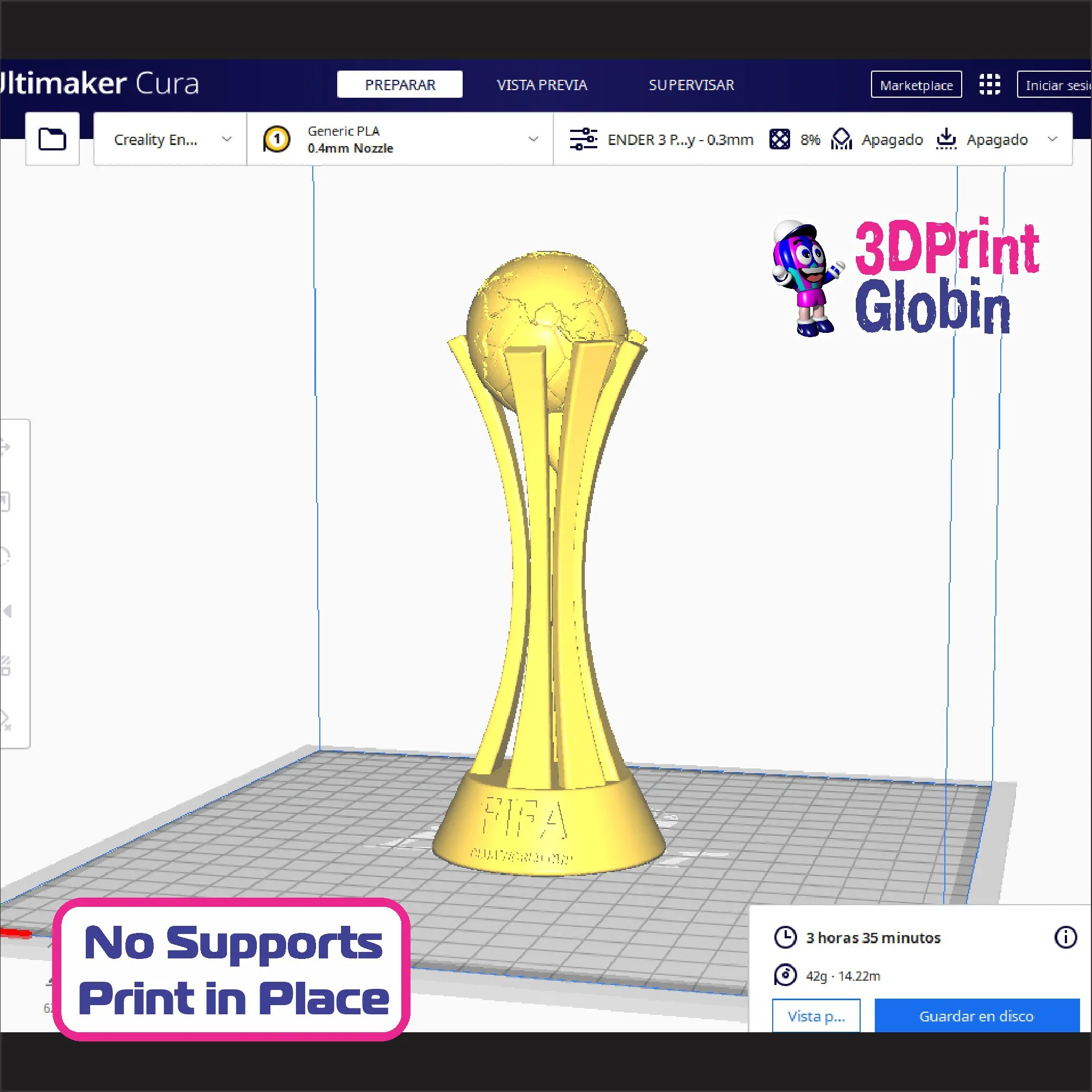Expand the Generic PLA material dropdown
The image size is (1092, 1092).
(400, 139)
